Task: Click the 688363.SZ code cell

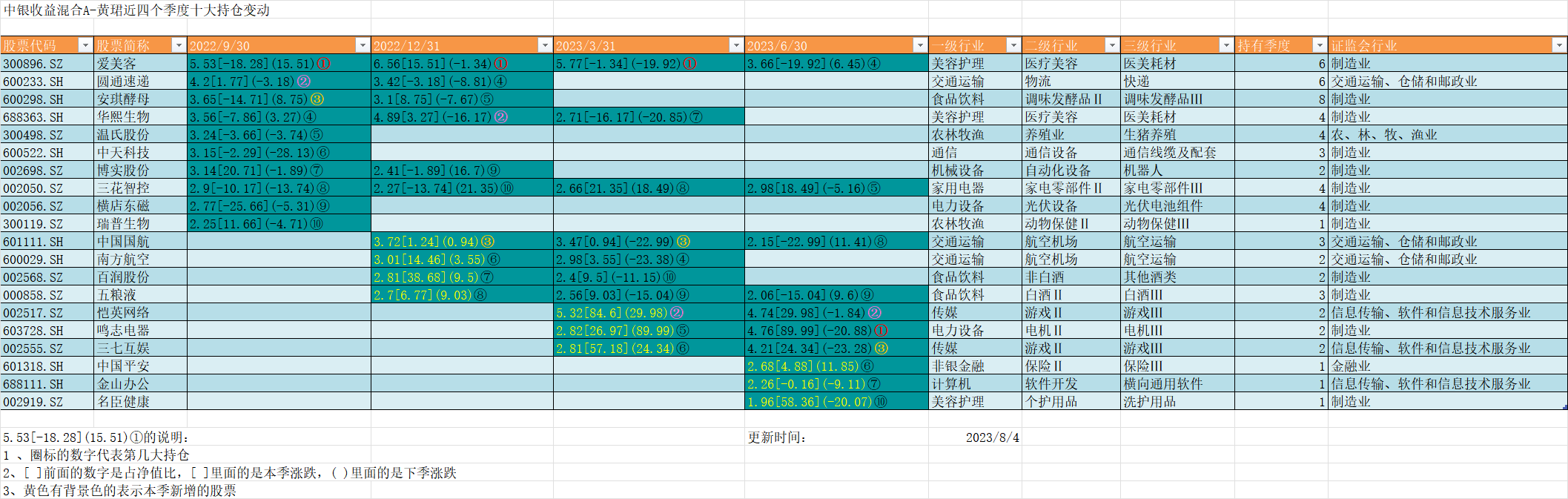Action: [x=47, y=117]
